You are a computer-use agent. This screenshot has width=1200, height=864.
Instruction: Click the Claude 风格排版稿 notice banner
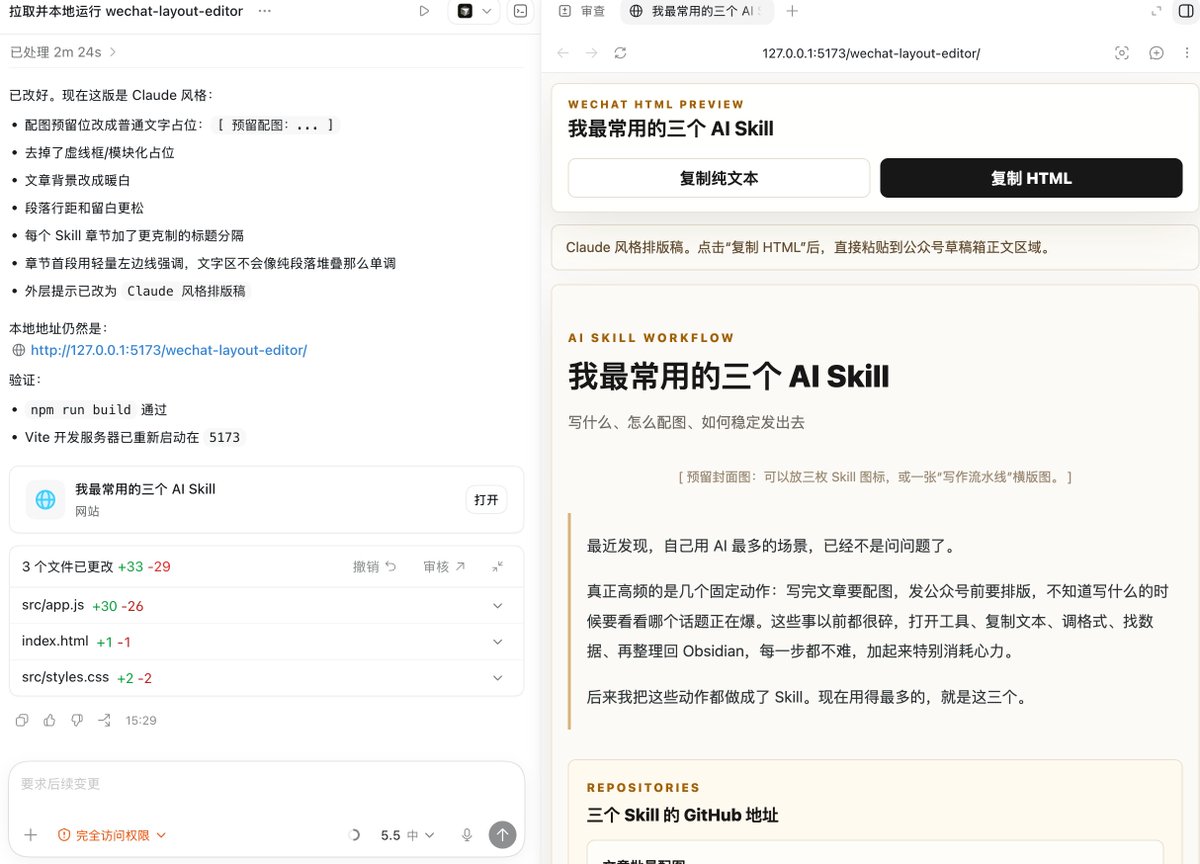[875, 247]
